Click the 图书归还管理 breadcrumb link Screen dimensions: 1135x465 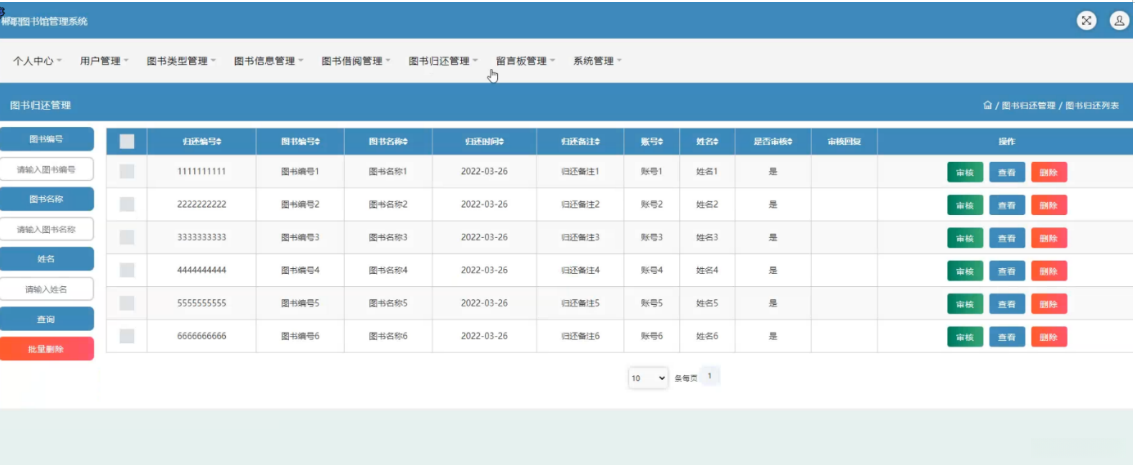1029,106
